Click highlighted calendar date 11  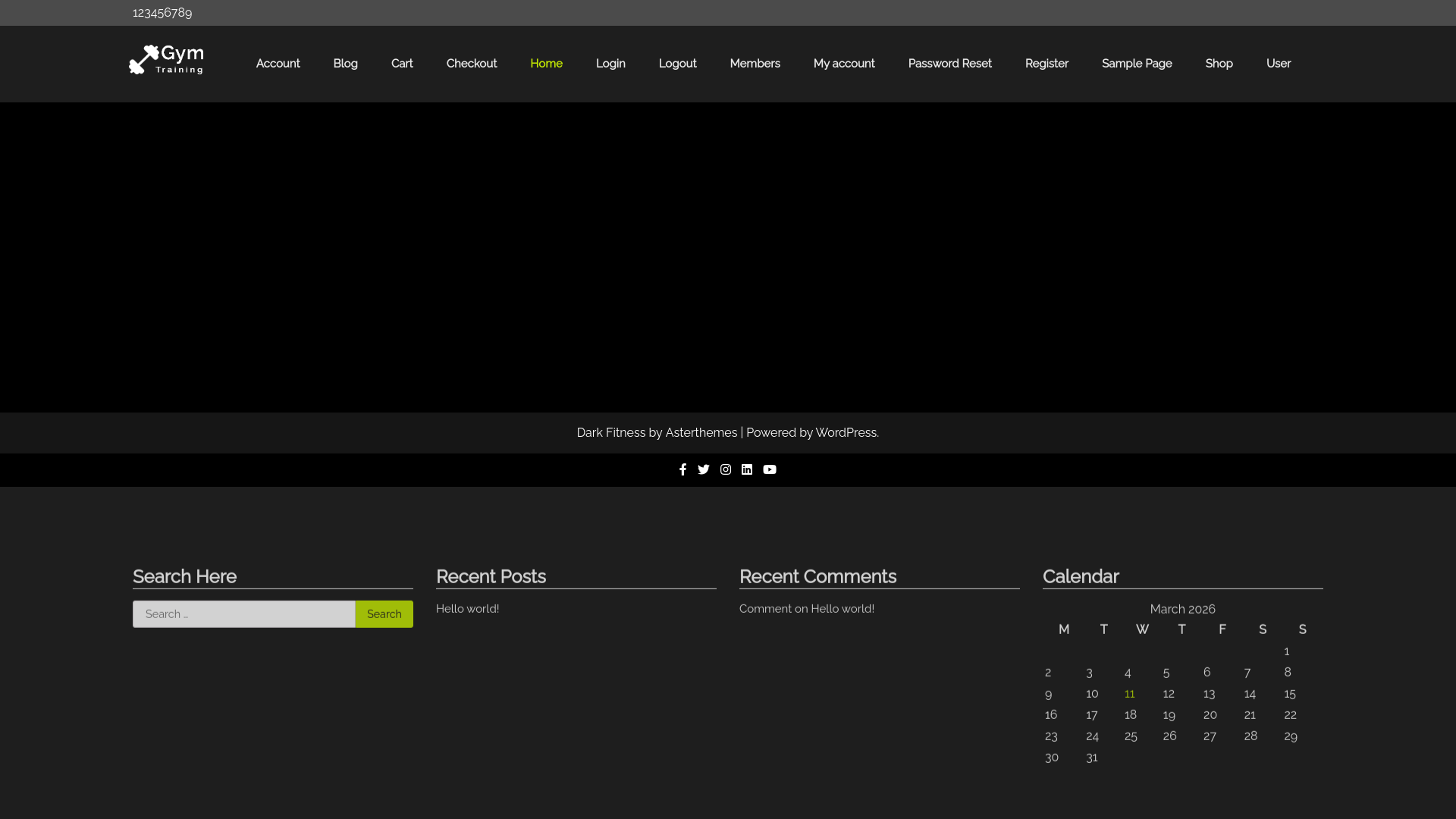[x=1130, y=694]
